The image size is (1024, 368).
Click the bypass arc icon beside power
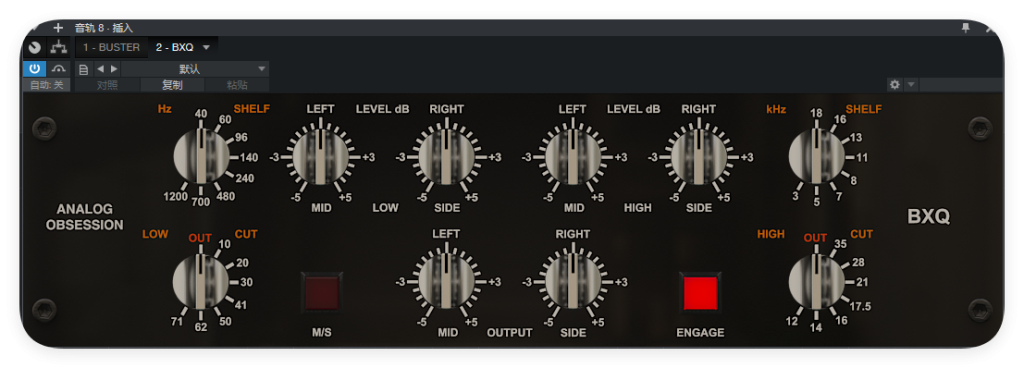59,69
